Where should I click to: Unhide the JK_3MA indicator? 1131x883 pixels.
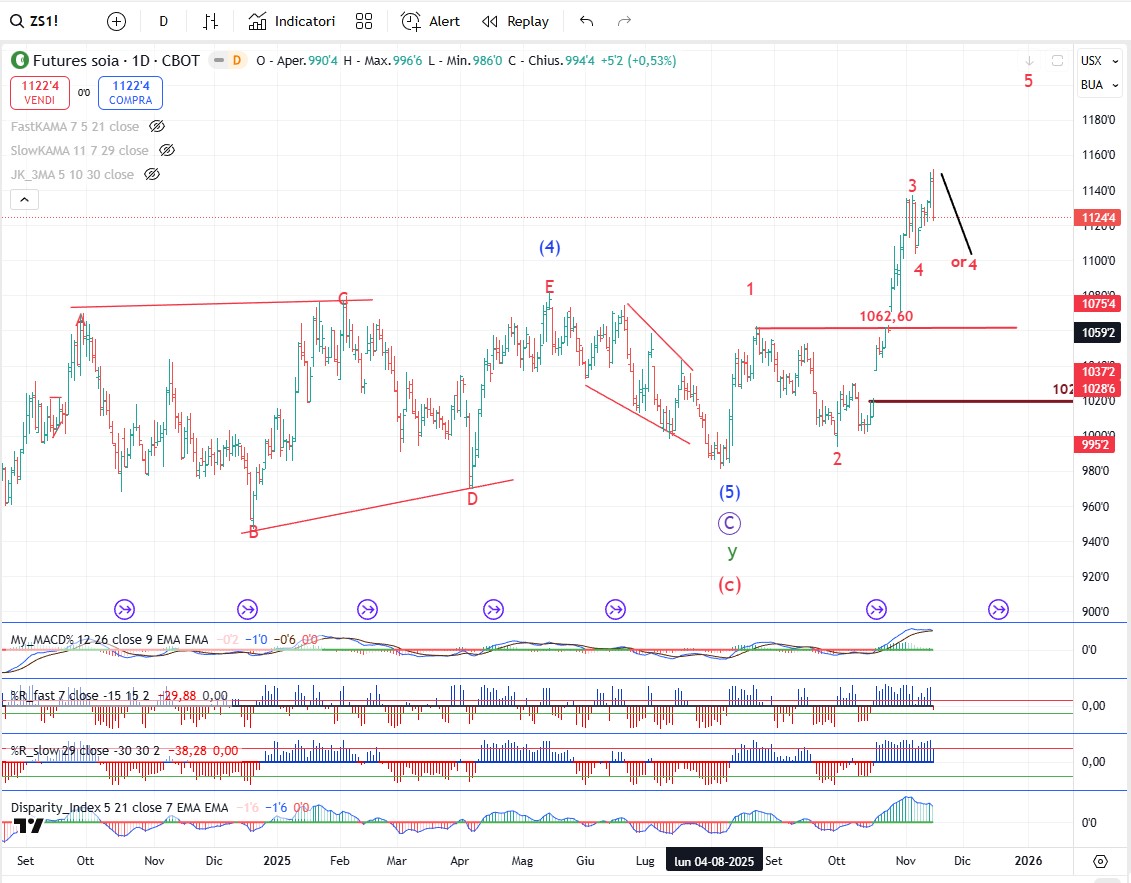coord(152,174)
